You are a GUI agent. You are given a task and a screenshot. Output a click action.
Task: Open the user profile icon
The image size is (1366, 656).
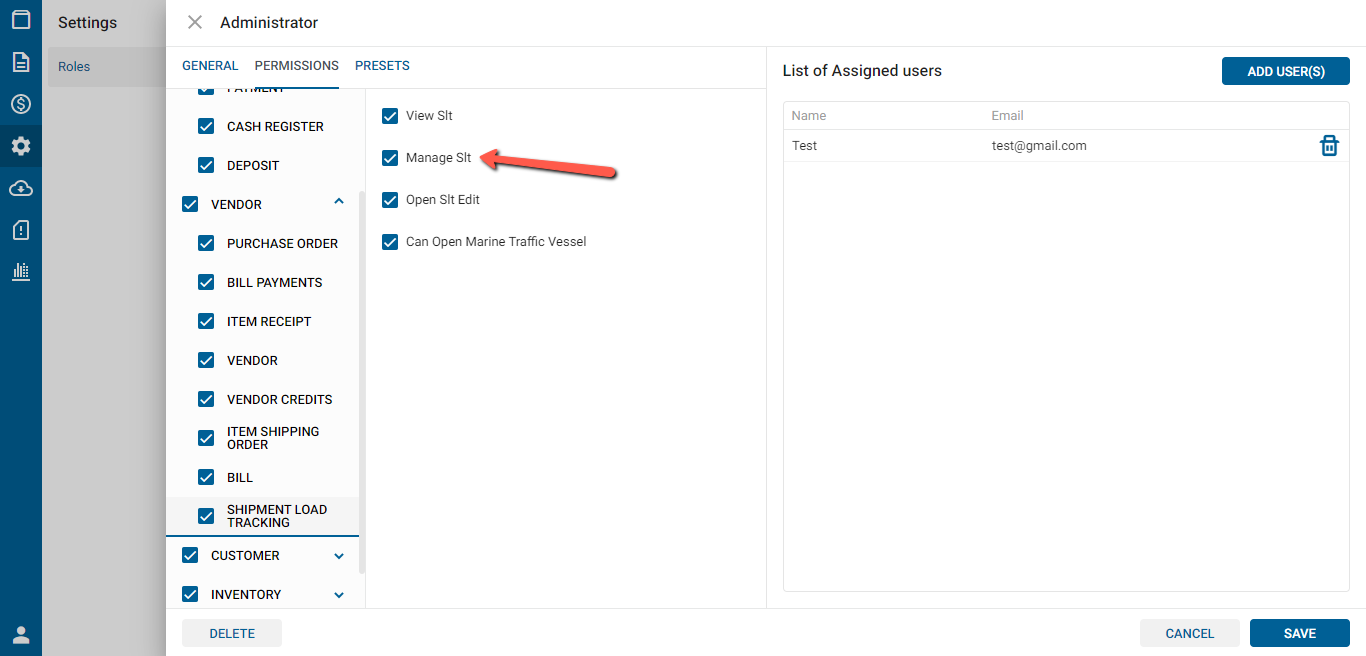(x=21, y=634)
